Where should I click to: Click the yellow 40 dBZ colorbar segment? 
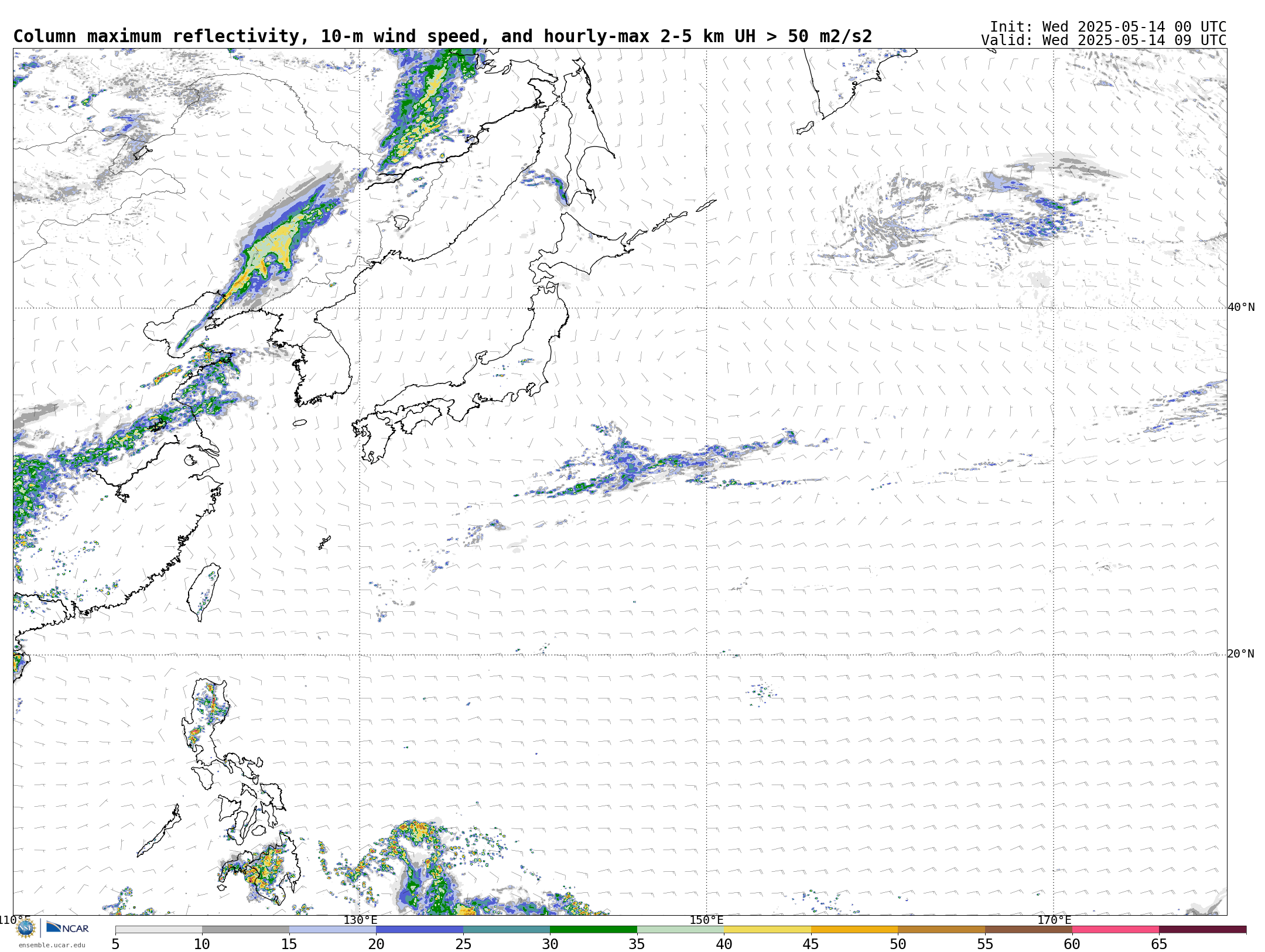pyautogui.click(x=767, y=930)
